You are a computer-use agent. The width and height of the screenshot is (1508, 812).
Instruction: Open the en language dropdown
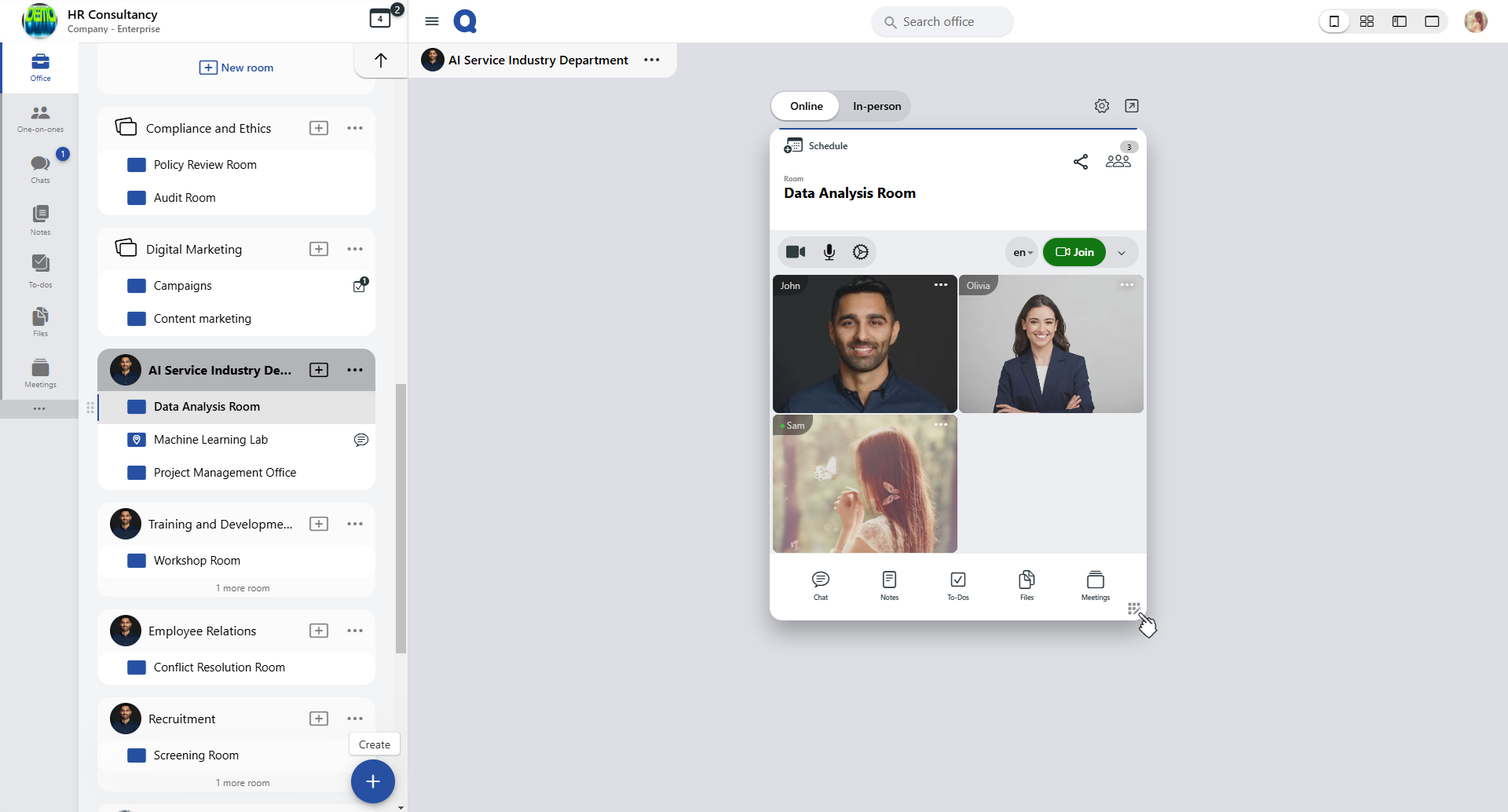pyautogui.click(x=1022, y=253)
